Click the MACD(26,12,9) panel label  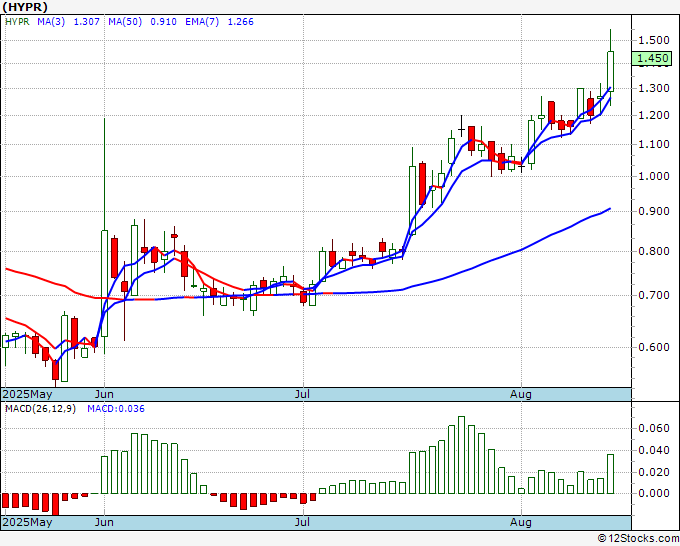(40, 409)
